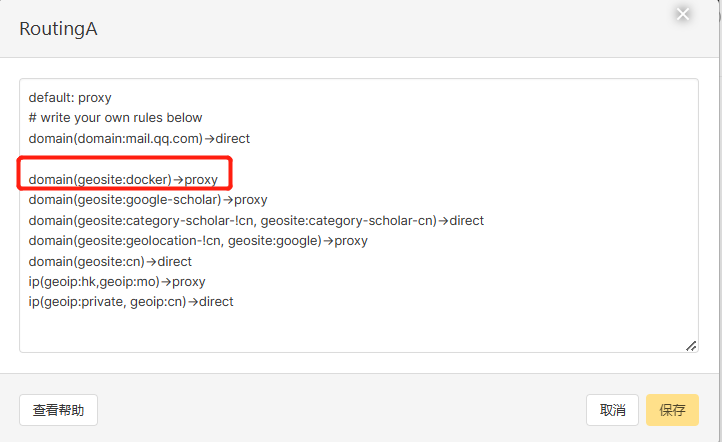Save the rules with the 保存 button

[672, 410]
